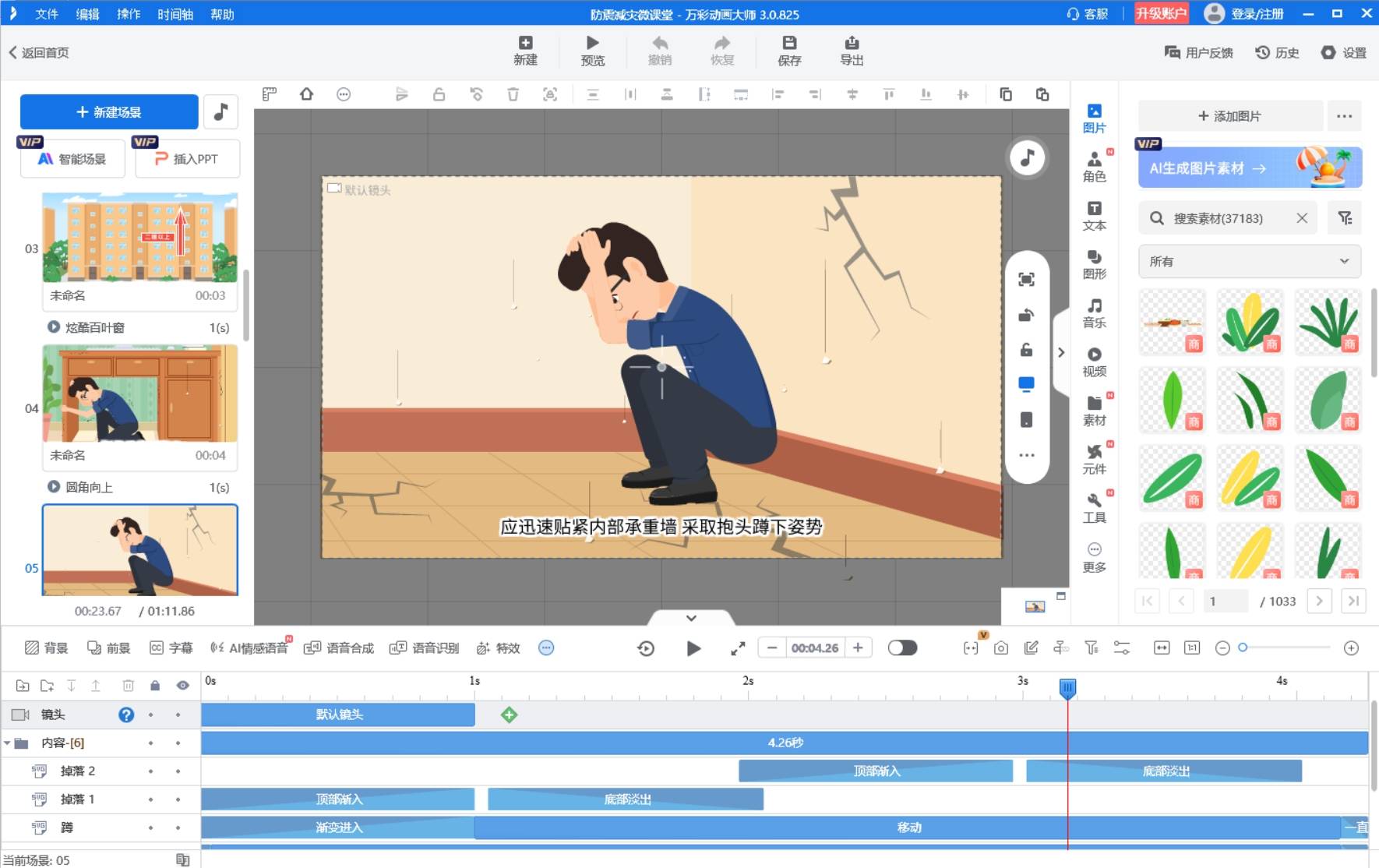
Task: Click the timeline zoom slider handle
Action: tap(1243, 647)
